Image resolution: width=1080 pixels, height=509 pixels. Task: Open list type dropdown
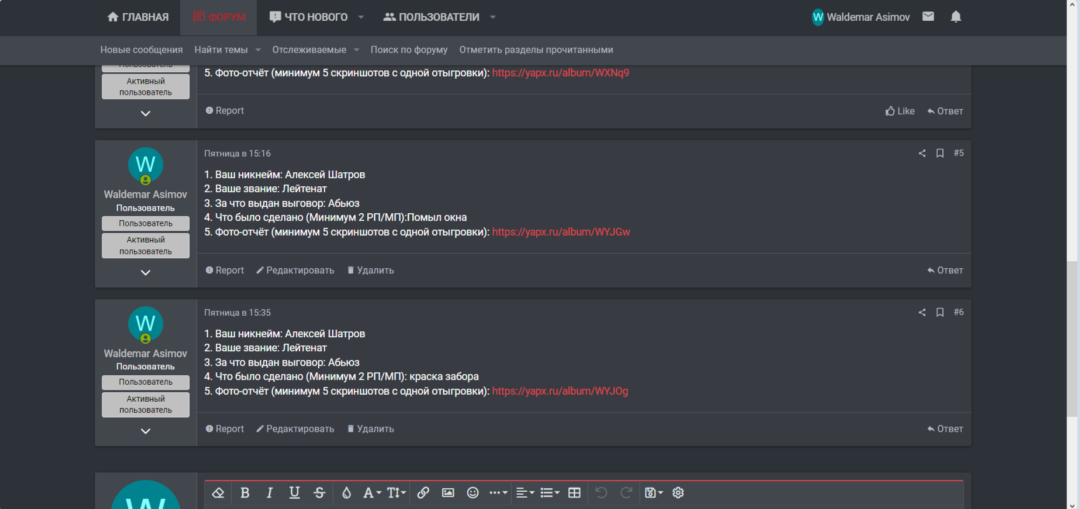[550, 492]
